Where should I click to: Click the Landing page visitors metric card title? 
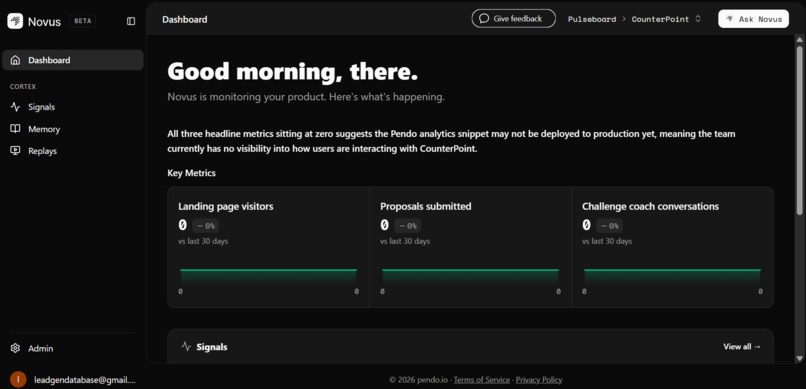(226, 207)
